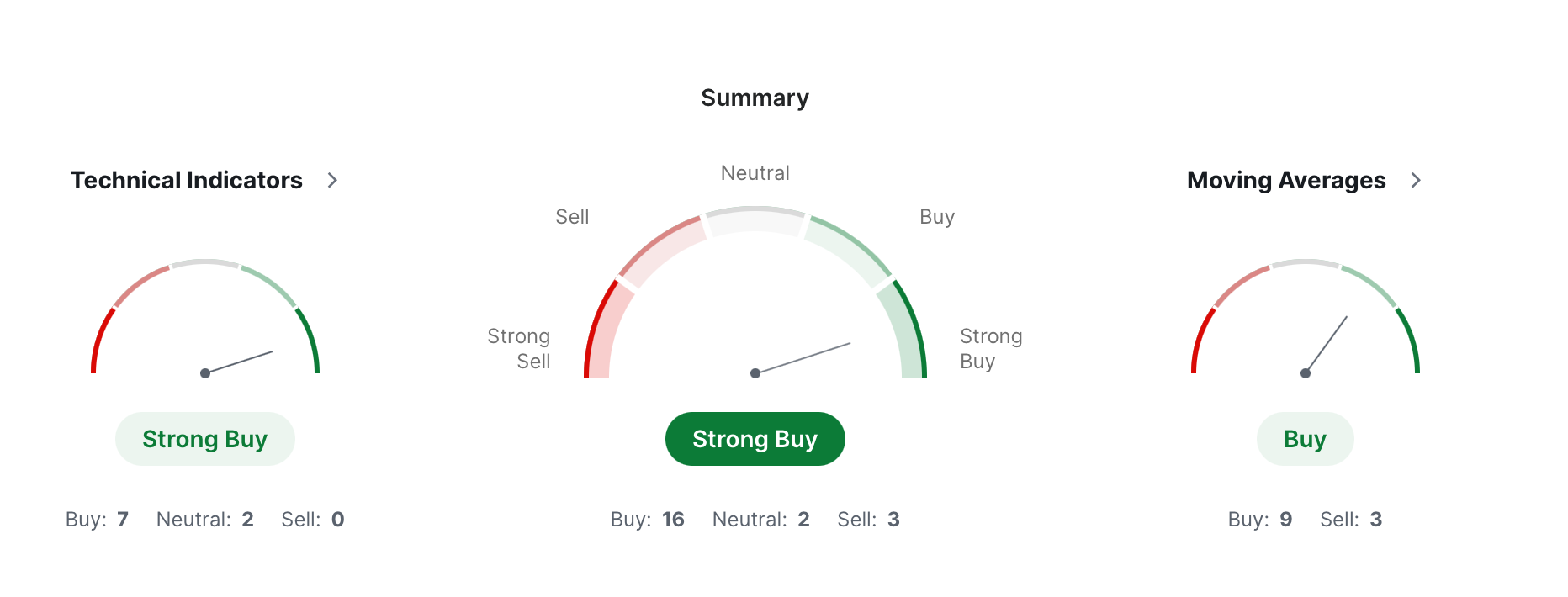Viewport: 1568px width, 597px height.
Task: Select the Moving Averages heading
Action: tap(1285, 180)
